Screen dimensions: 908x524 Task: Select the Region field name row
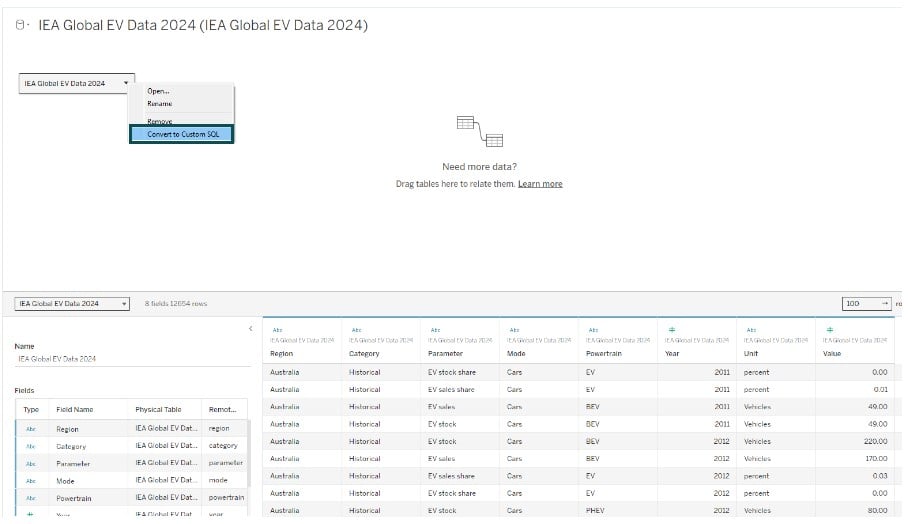tap(67, 429)
